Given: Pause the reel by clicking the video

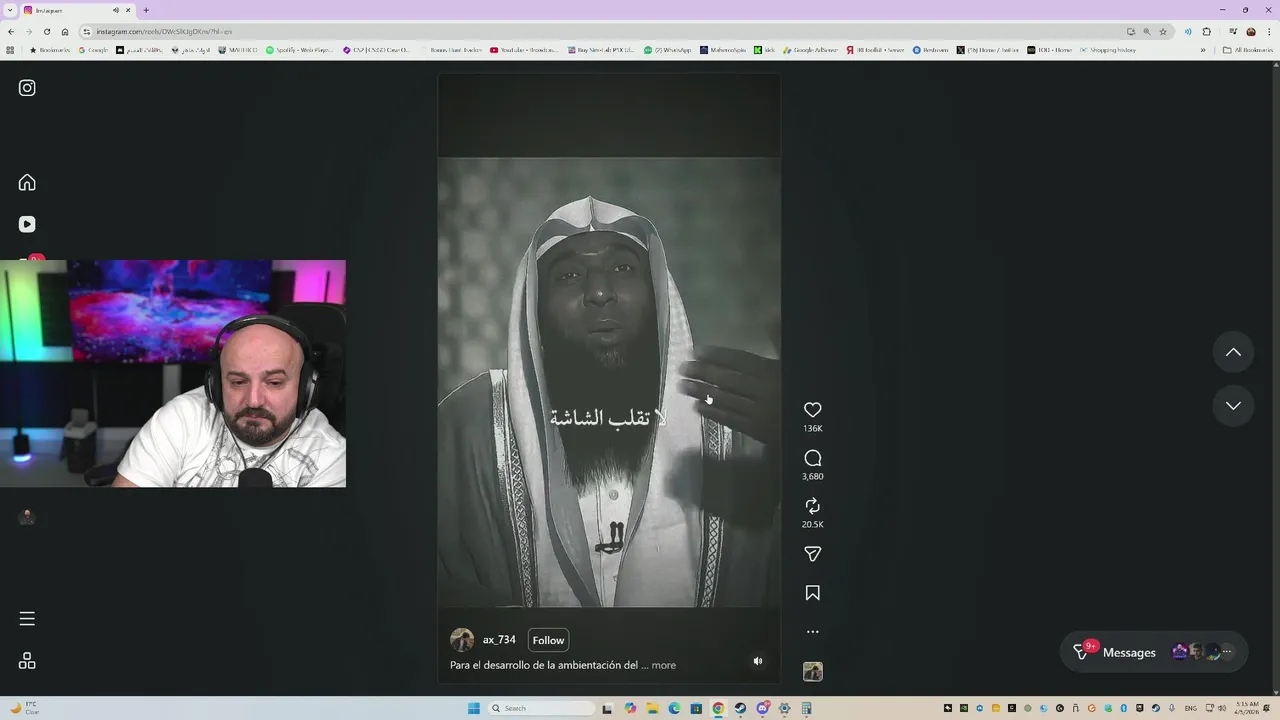Looking at the screenshot, I should tap(609, 380).
